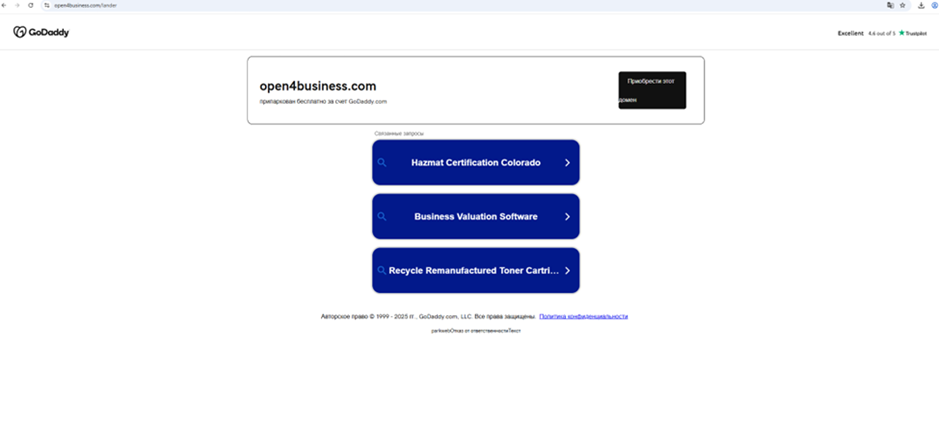Viewport: 939px width, 422px height.
Task: Click chevron arrow on Recycle Remanufactured Toner card
Action: pos(567,271)
